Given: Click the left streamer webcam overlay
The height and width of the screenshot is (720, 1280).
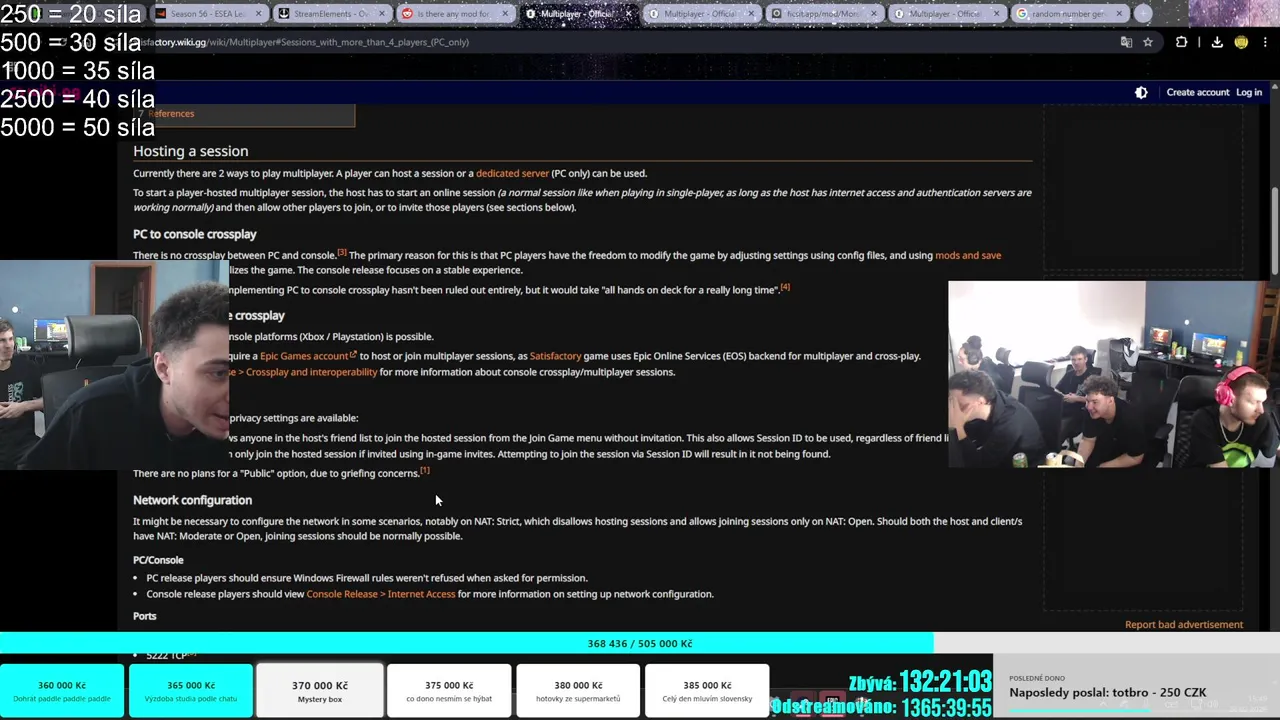Looking at the screenshot, I should (114, 365).
